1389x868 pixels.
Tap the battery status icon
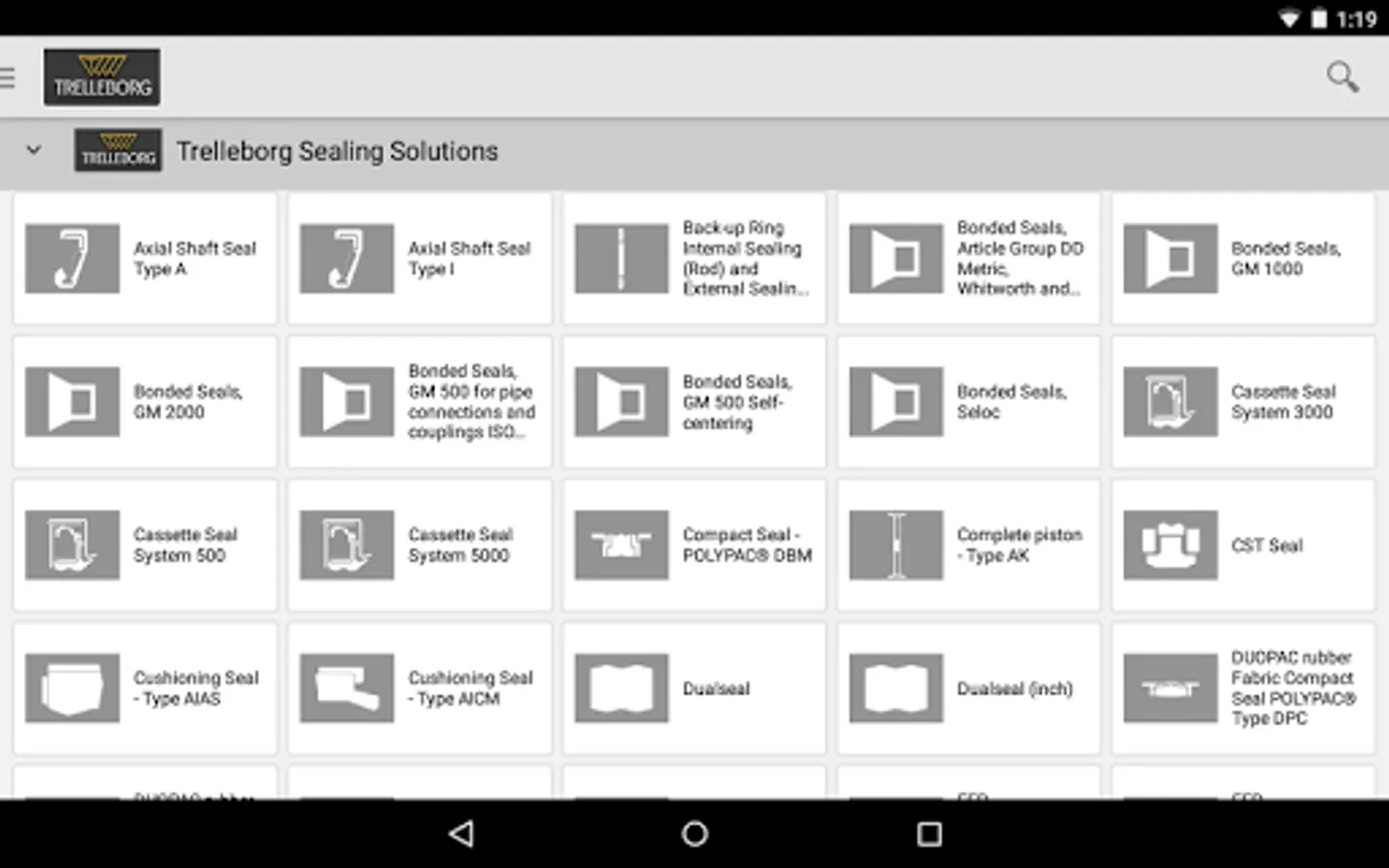pos(1319,18)
